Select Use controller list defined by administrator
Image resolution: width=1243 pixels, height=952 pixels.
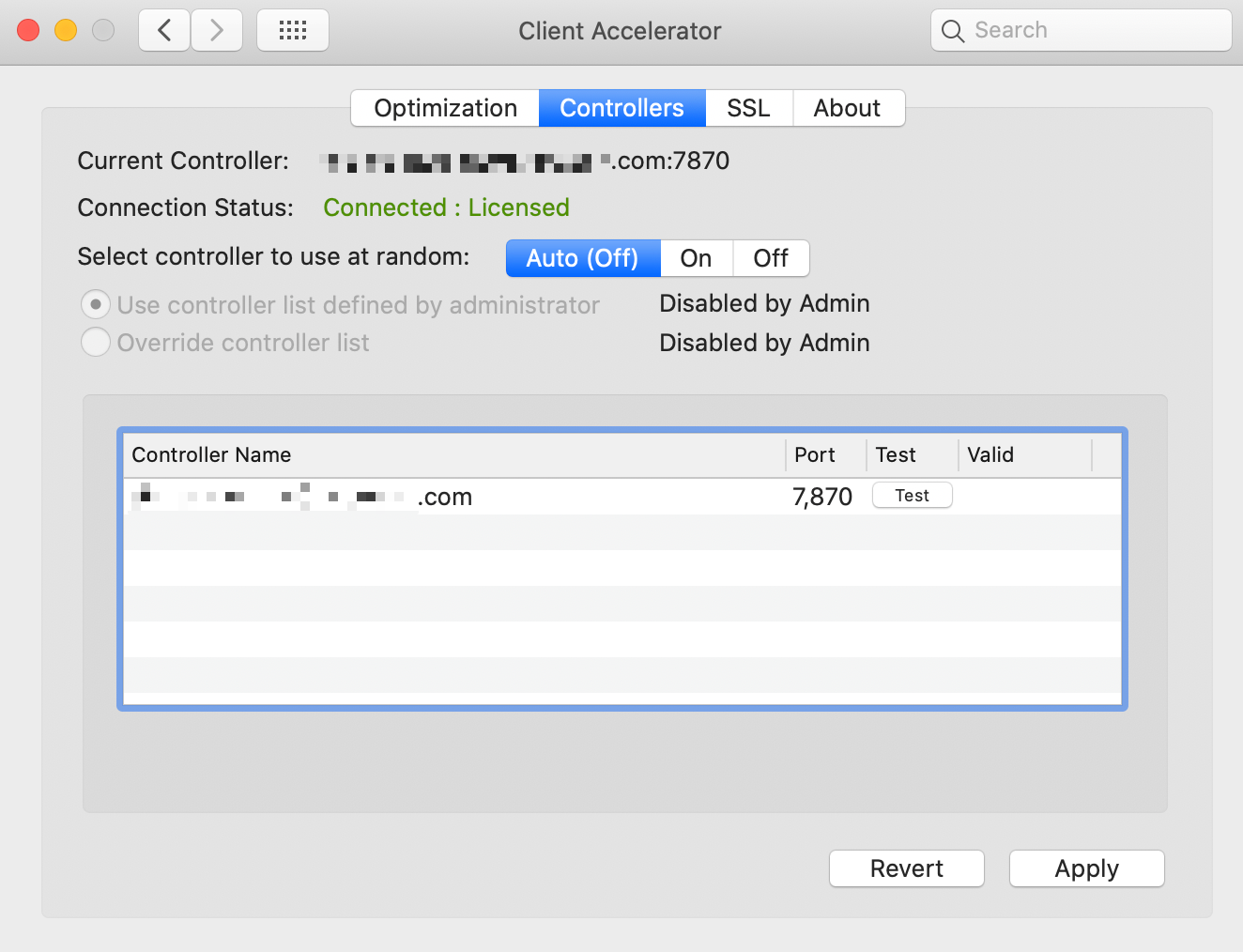(x=96, y=304)
